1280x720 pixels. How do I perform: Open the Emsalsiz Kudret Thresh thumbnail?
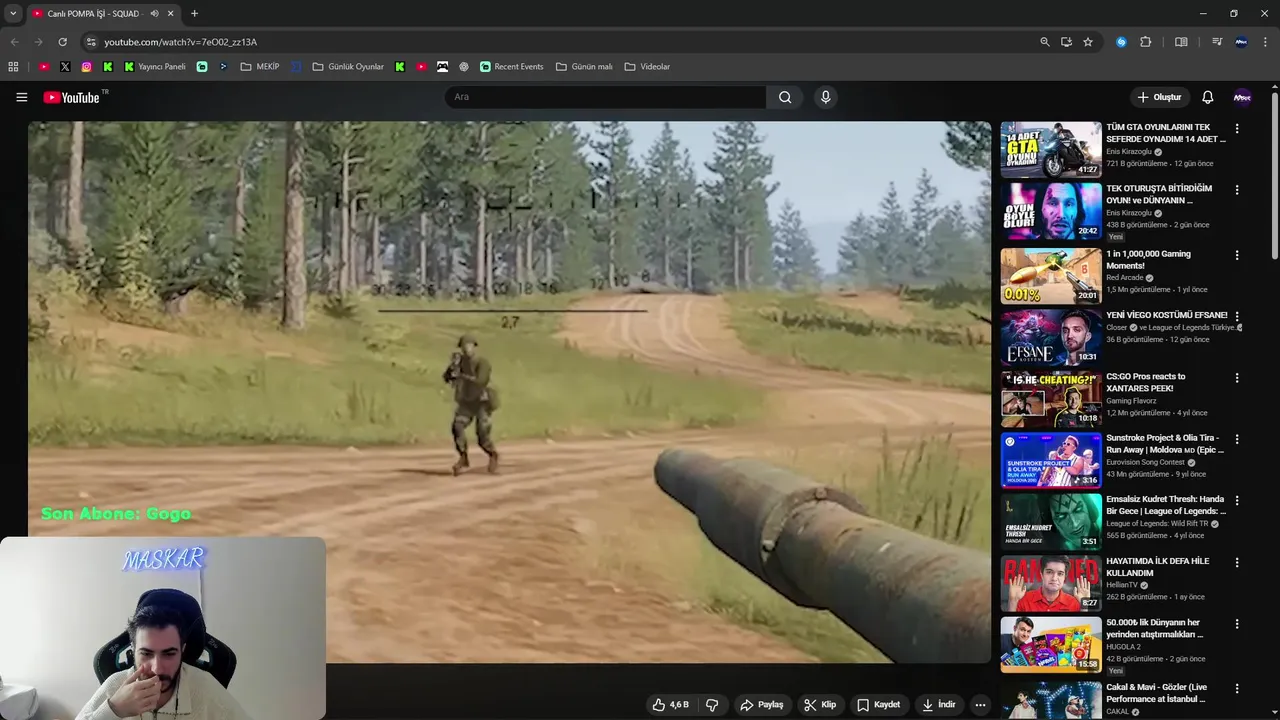1051,521
